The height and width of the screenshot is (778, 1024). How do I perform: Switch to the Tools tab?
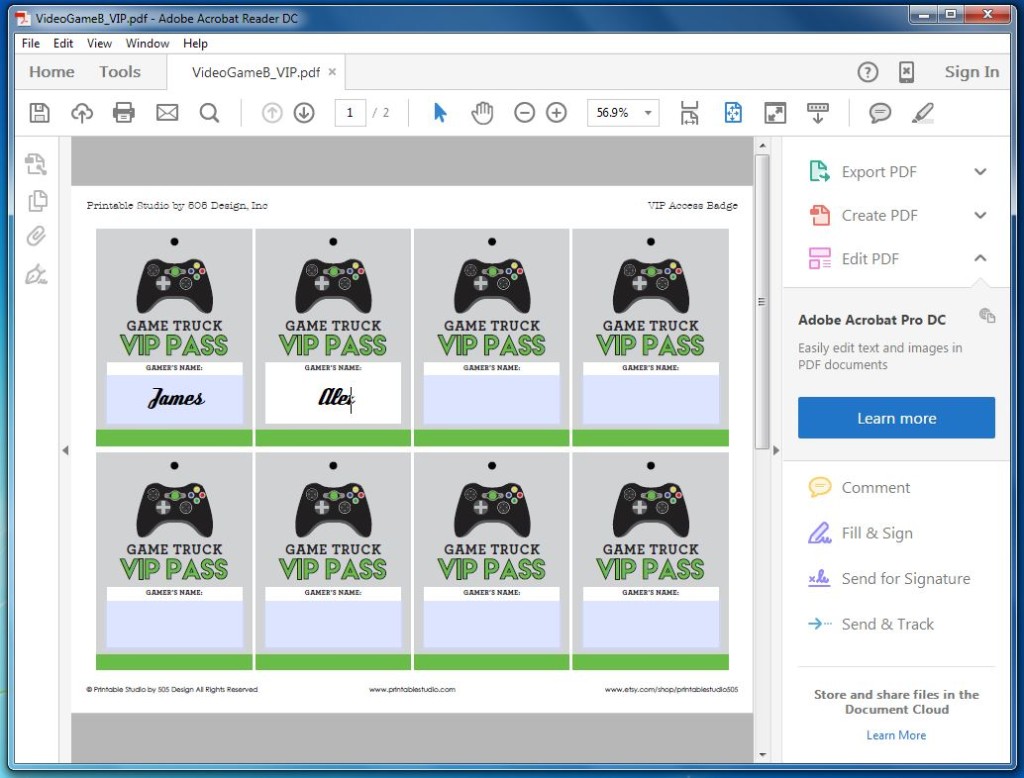click(x=119, y=71)
